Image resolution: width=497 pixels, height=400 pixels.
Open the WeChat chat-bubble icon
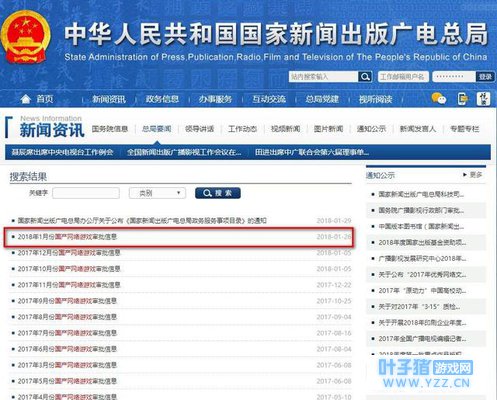(439, 99)
